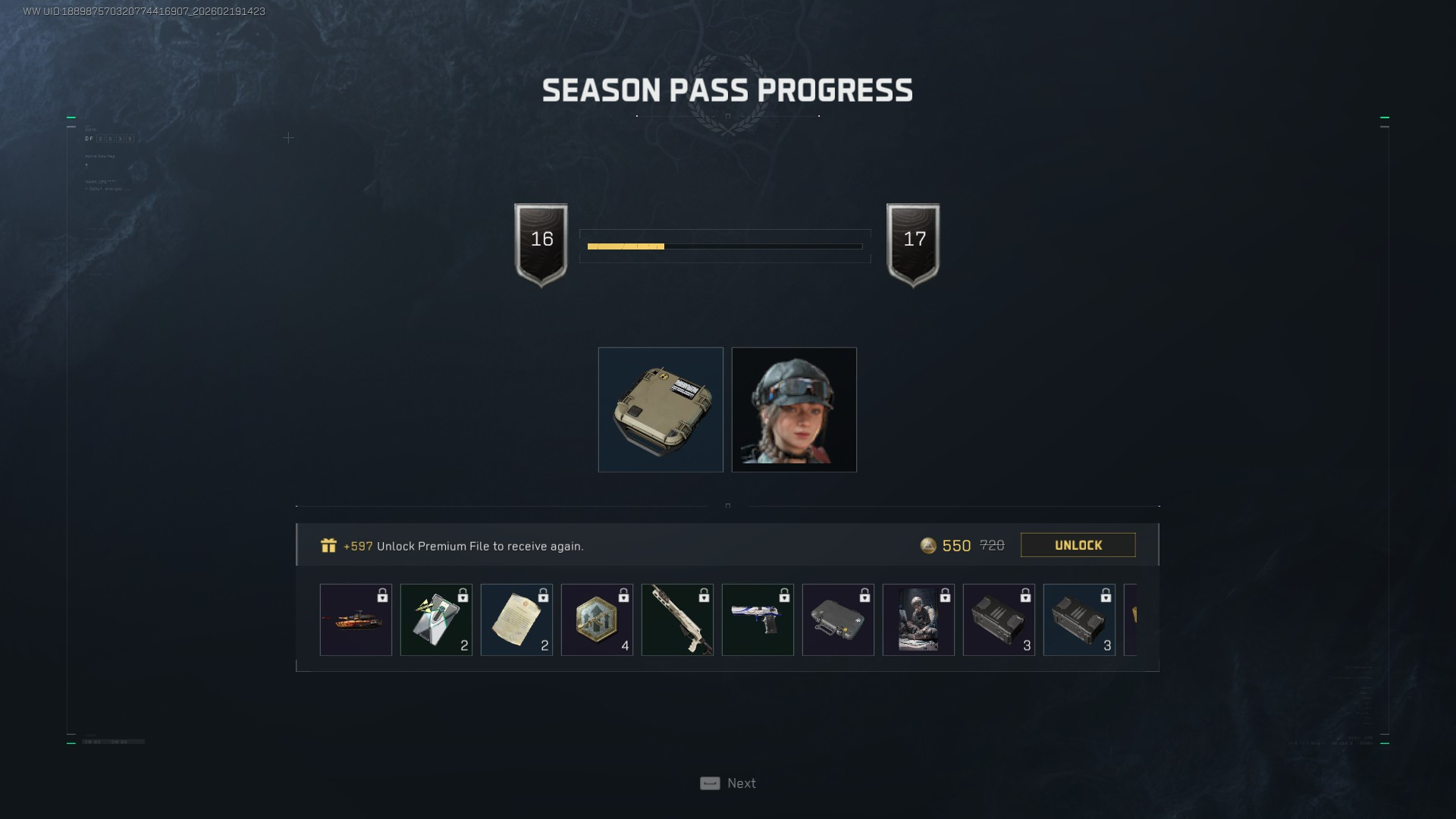Click the gold coin currency icon
The height and width of the screenshot is (819, 1456).
tap(928, 545)
